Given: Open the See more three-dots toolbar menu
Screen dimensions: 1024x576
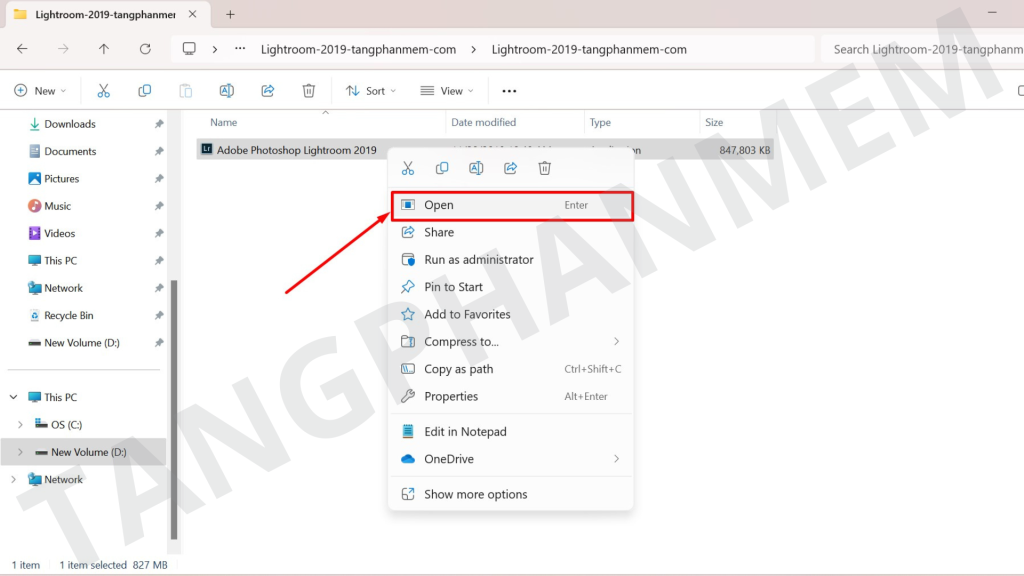Looking at the screenshot, I should tap(509, 91).
